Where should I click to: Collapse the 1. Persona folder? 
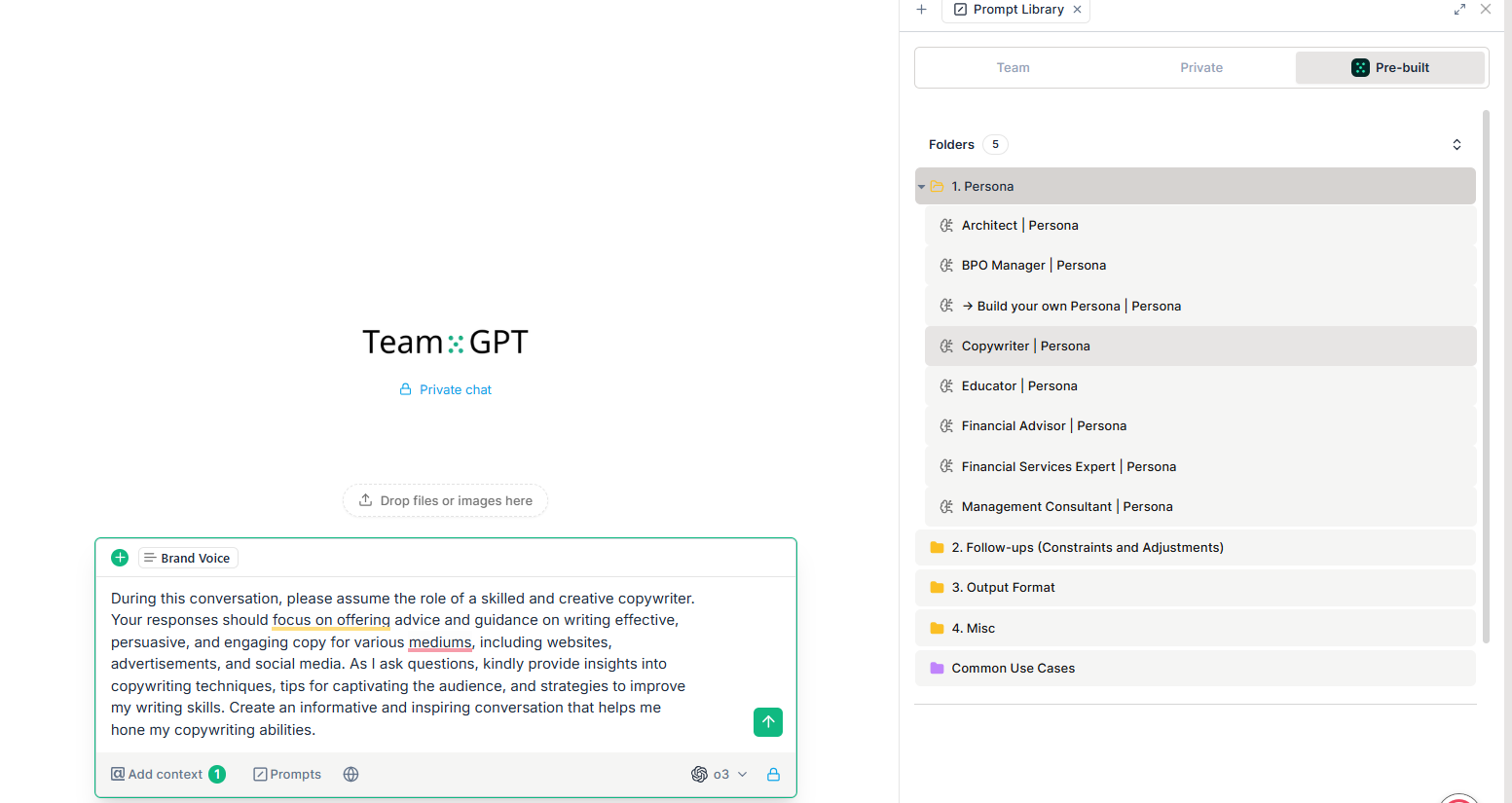point(921,187)
